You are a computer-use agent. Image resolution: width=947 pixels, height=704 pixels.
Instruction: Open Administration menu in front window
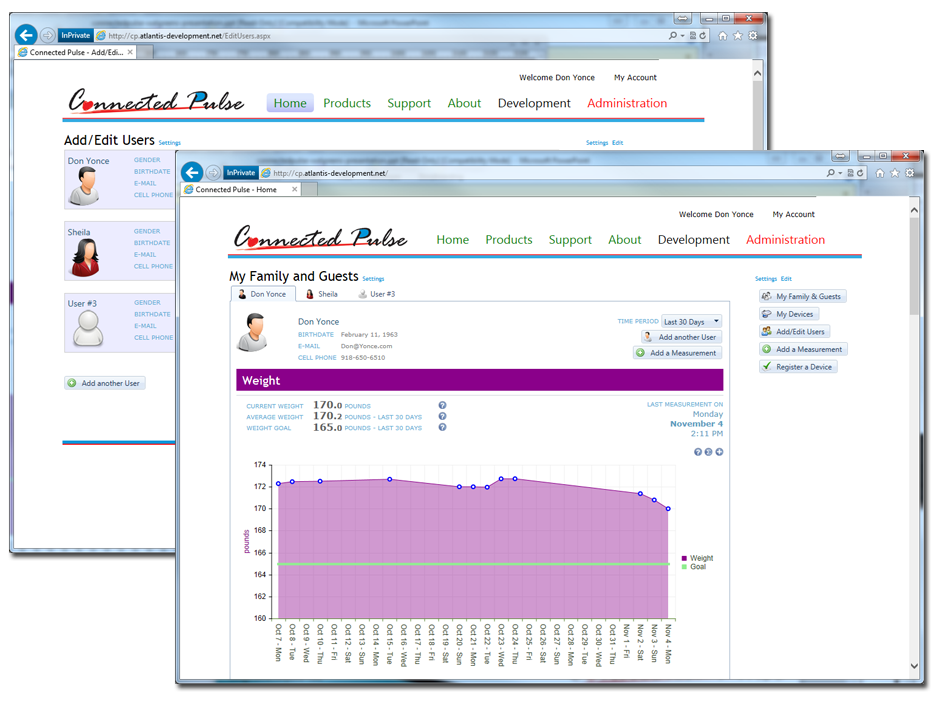(785, 240)
